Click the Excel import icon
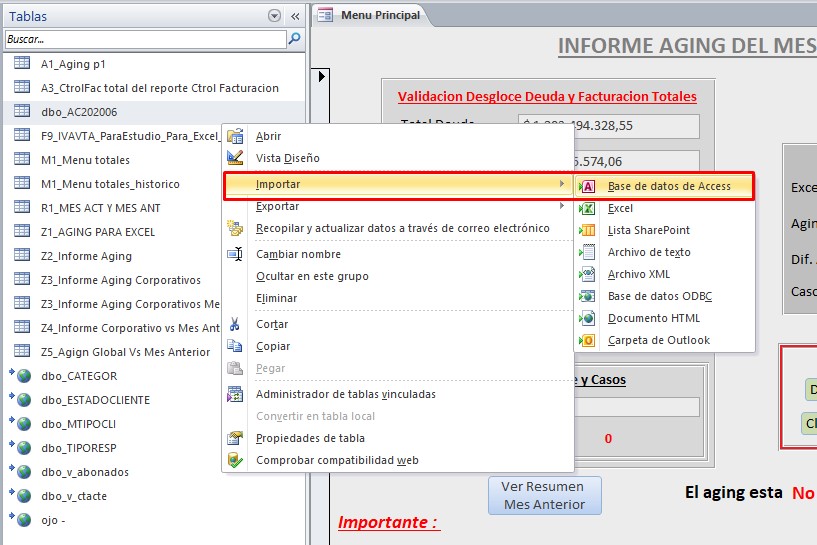The width and height of the screenshot is (817, 545). coord(588,208)
